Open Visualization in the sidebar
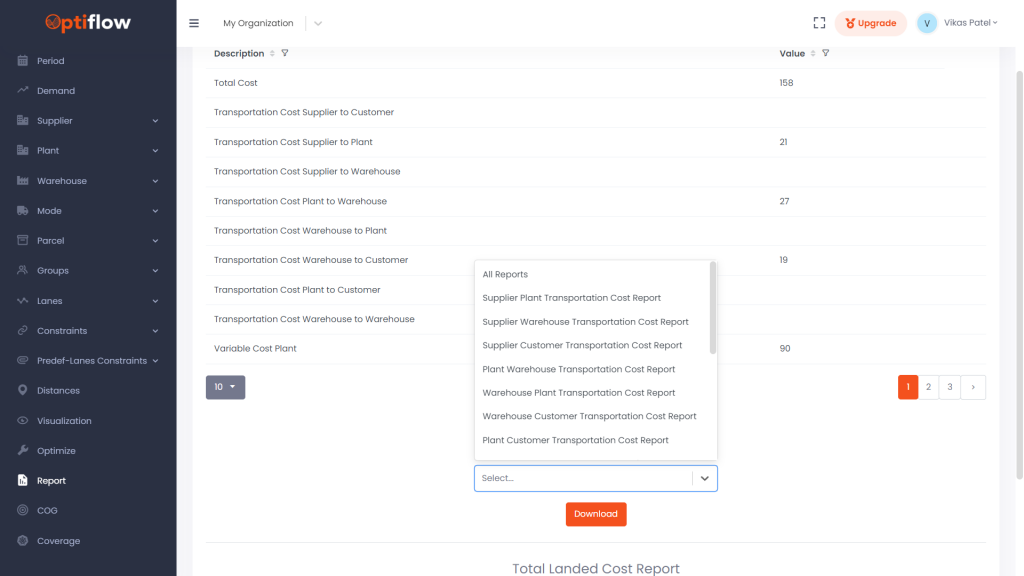The image size is (1024, 576). pos(64,421)
